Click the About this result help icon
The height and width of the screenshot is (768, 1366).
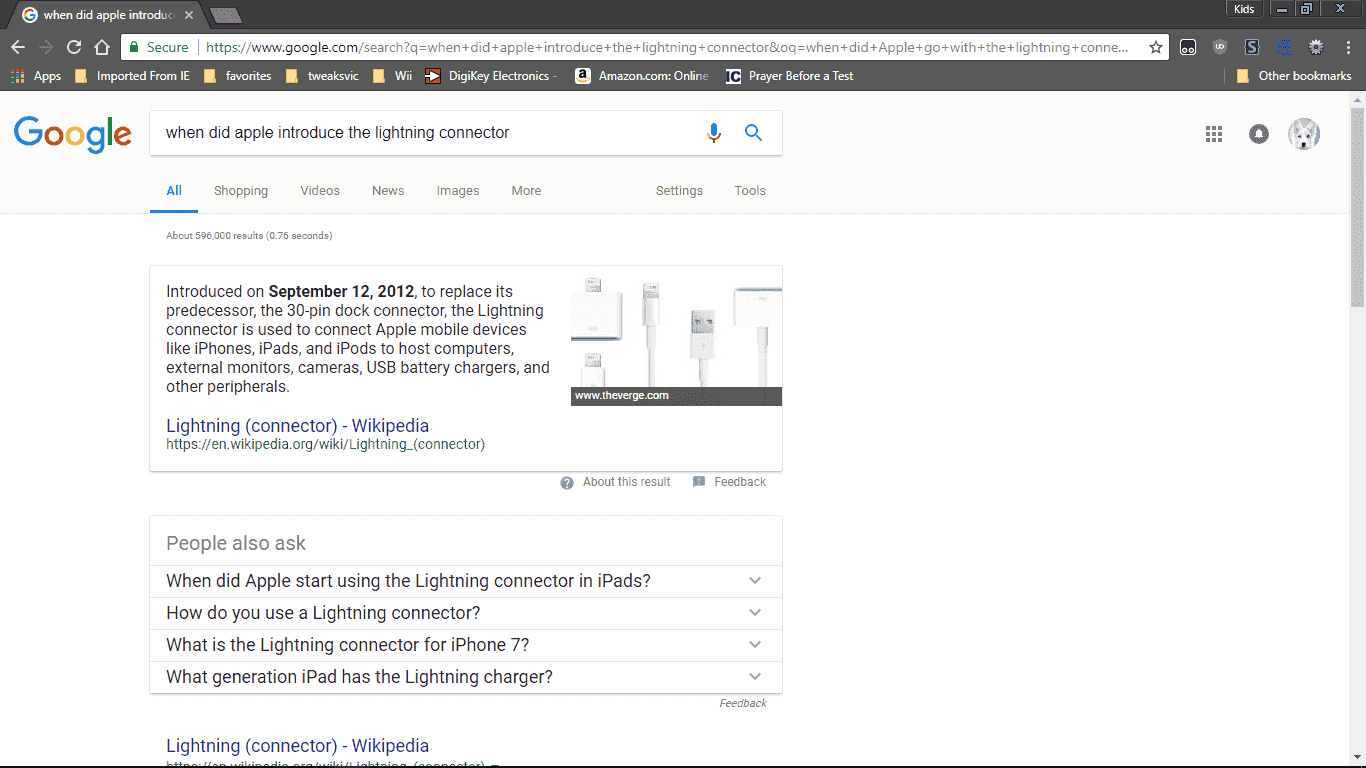[567, 482]
